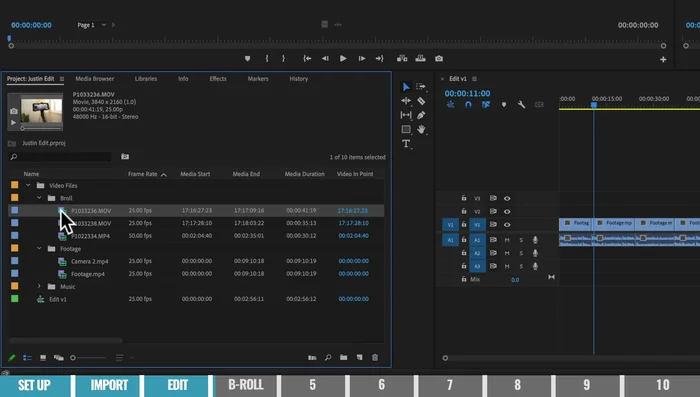Step forward one frame

(x=362, y=59)
